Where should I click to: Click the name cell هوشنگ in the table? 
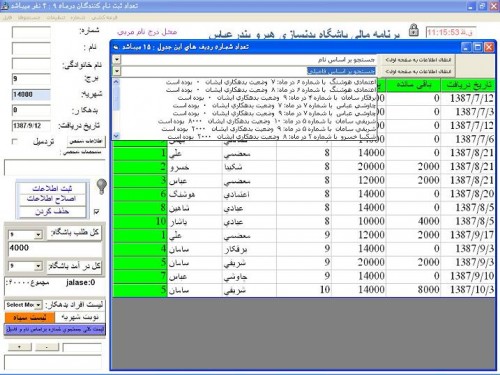(195, 194)
